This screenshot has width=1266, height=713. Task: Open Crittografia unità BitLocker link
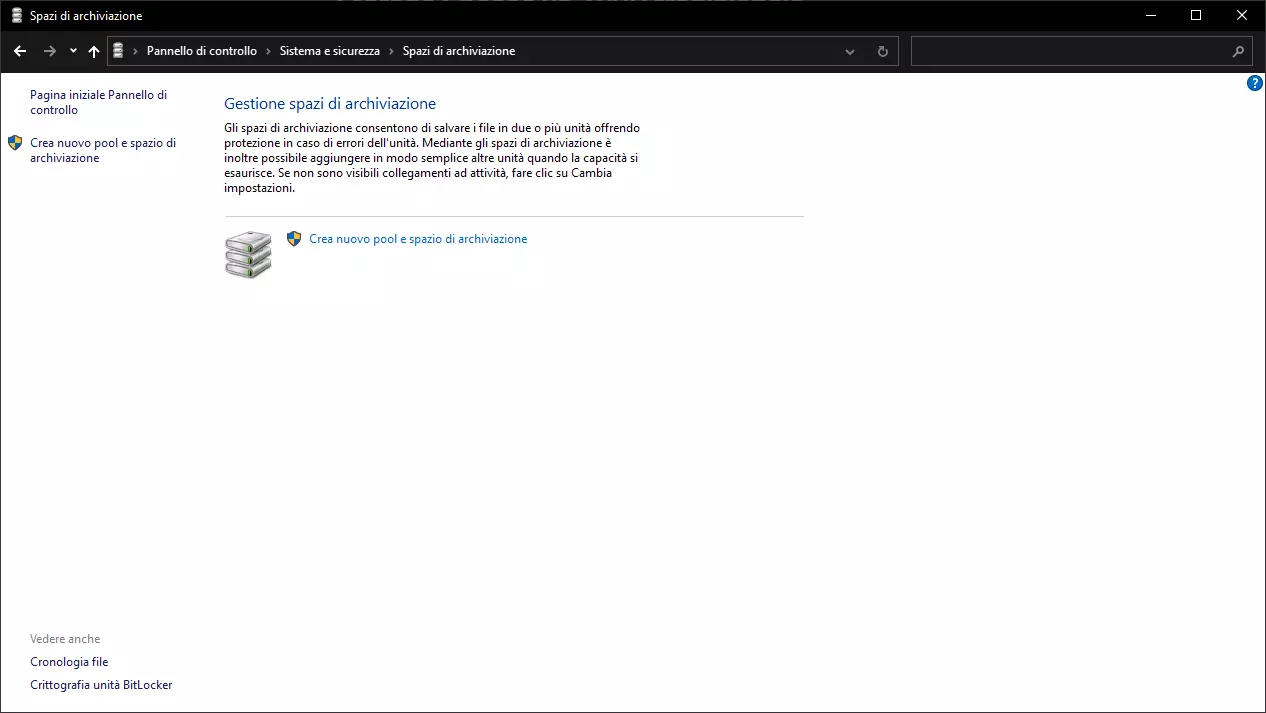click(101, 685)
